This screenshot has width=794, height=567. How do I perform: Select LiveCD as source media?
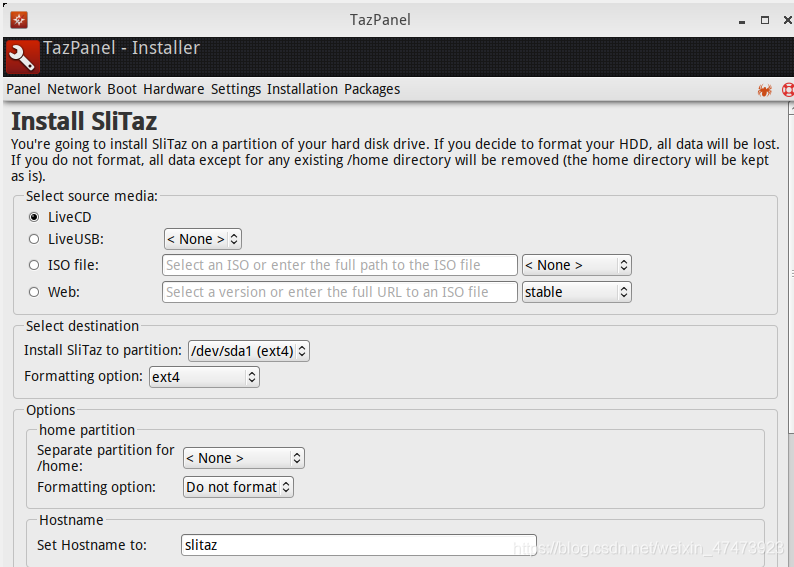pos(34,217)
